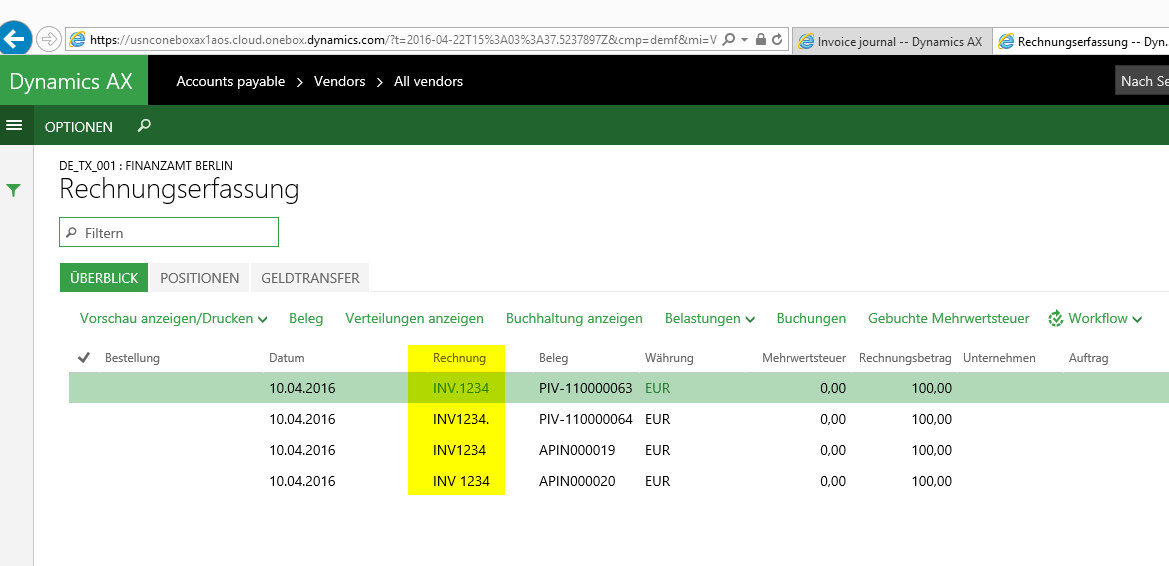Click the browser back arrow button

tap(14, 39)
